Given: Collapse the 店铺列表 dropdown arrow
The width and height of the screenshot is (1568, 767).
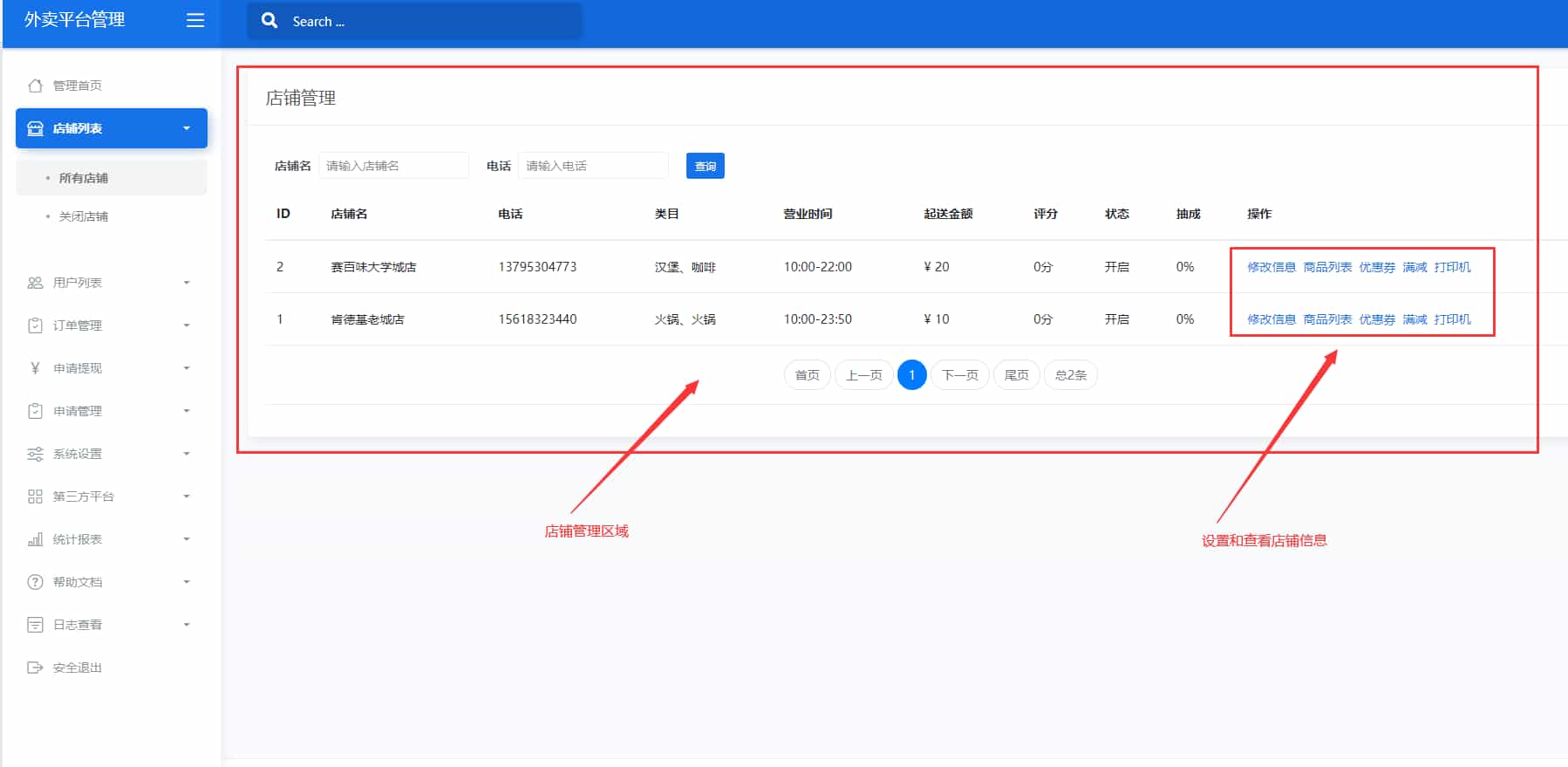Looking at the screenshot, I should point(186,128).
